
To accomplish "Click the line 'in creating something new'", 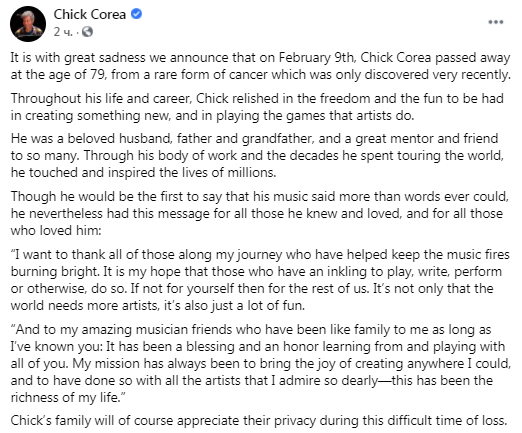I will pyautogui.click(x=212, y=116).
